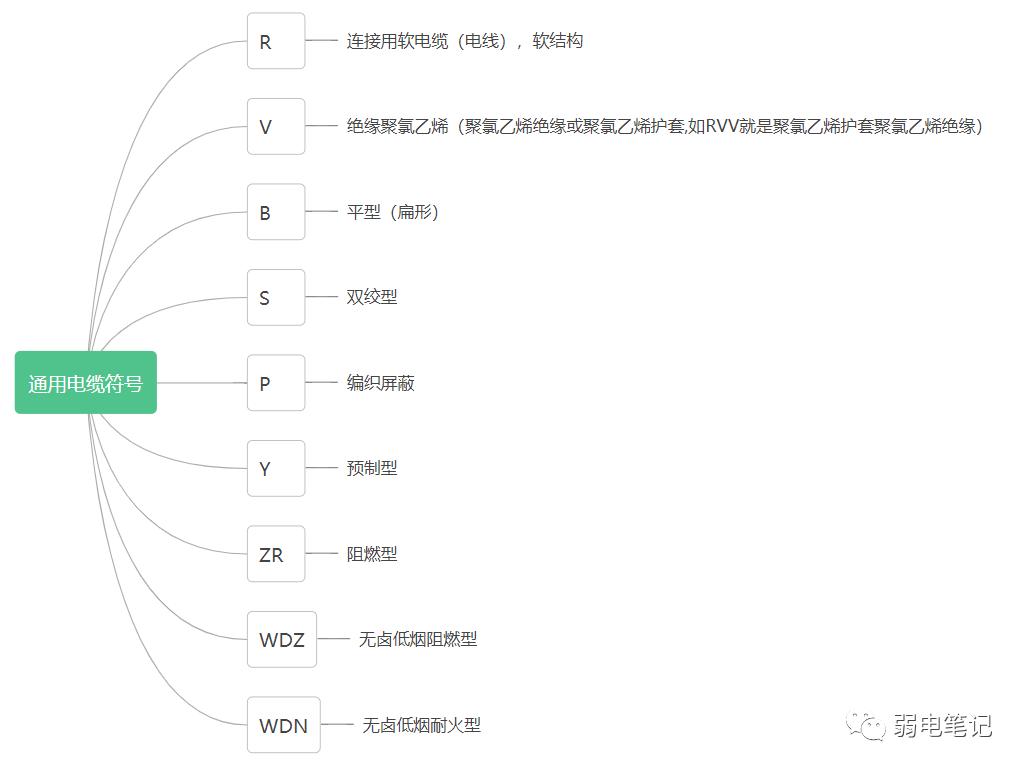Click the 弱电笔记 watermark text
This screenshot has width=1026, height=771.
pyautogui.click(x=942, y=725)
